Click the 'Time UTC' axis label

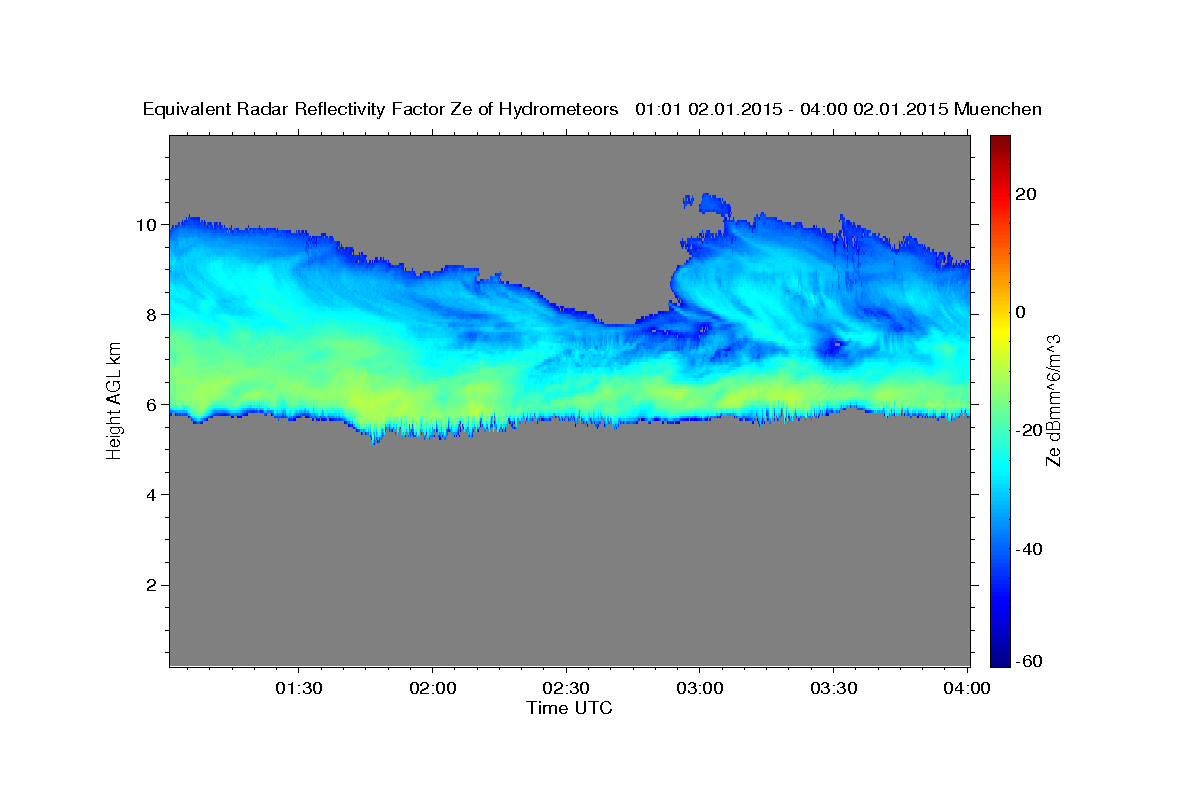click(x=569, y=709)
